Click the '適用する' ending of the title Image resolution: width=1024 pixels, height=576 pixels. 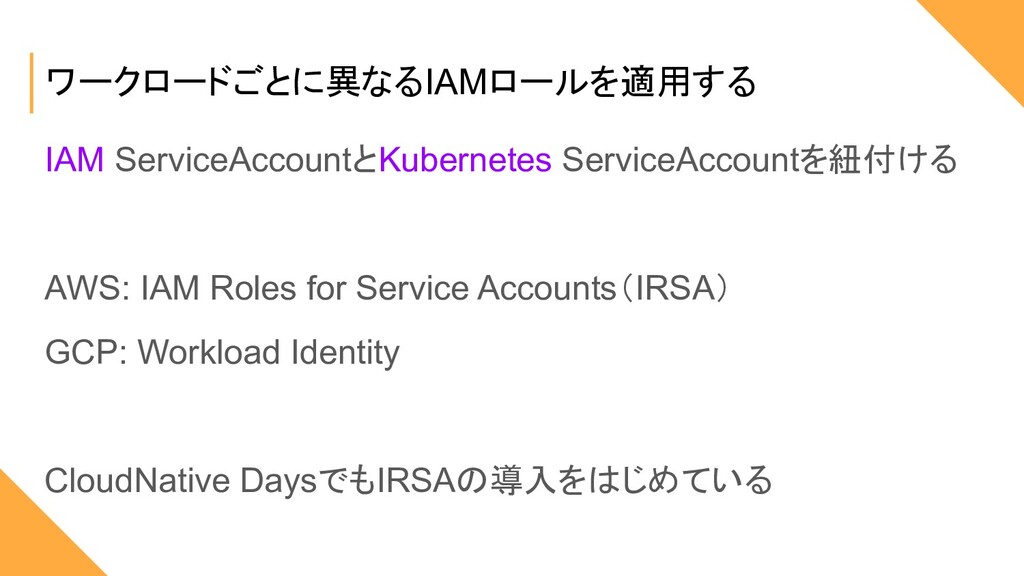[688, 82]
